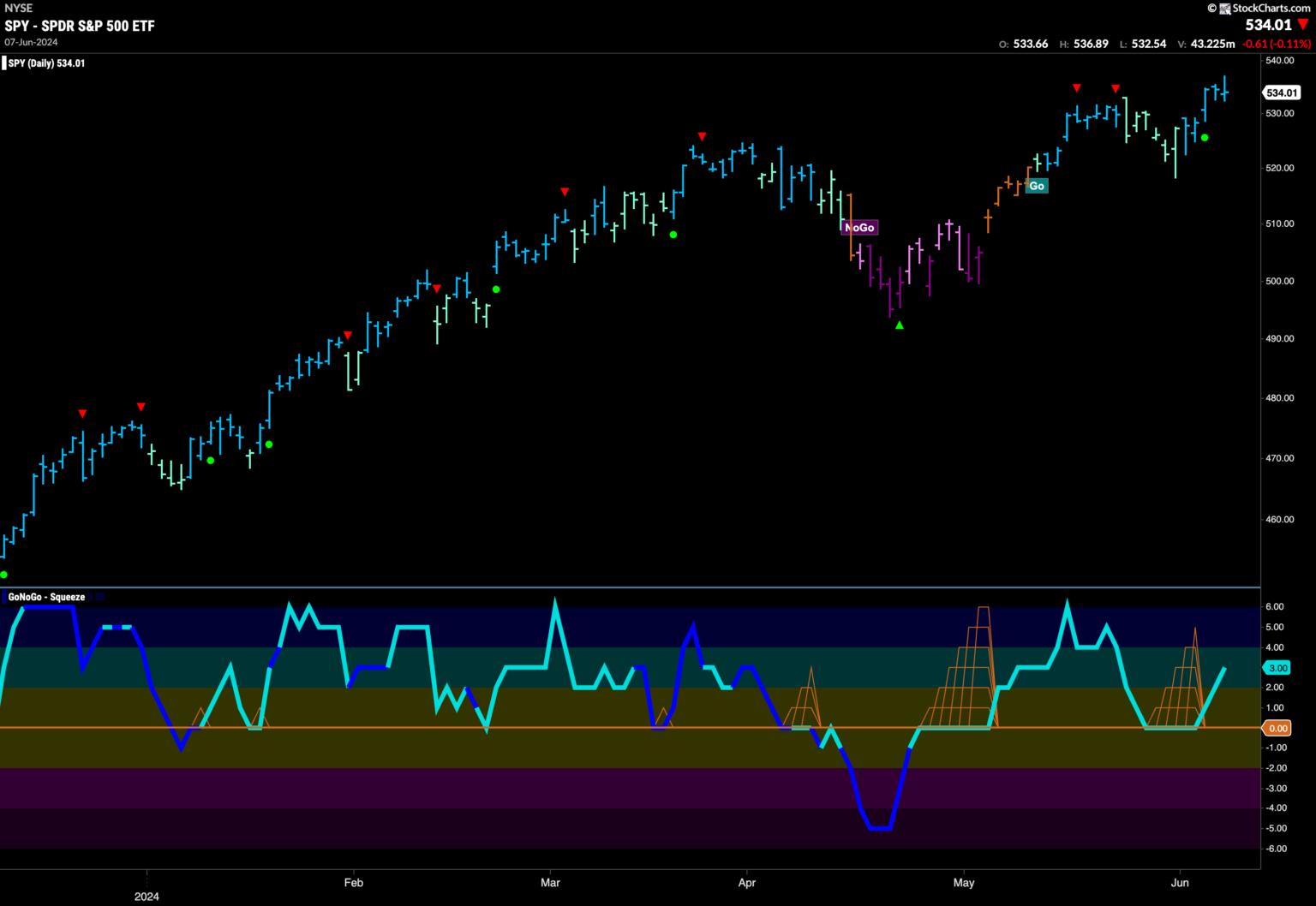Click the red triangle at late March peak

tap(702, 136)
